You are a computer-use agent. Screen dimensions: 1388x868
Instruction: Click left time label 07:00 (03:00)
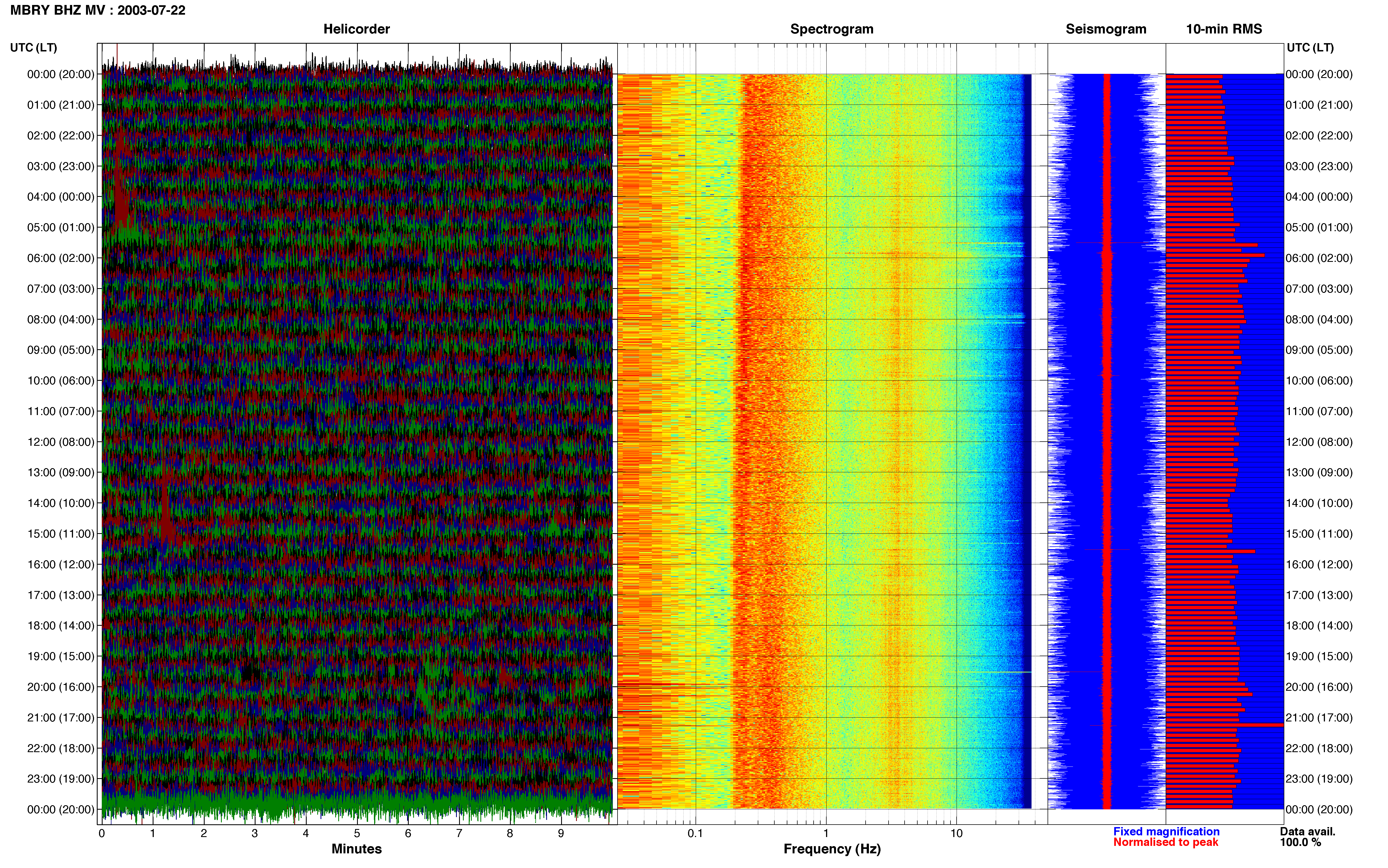(x=61, y=289)
